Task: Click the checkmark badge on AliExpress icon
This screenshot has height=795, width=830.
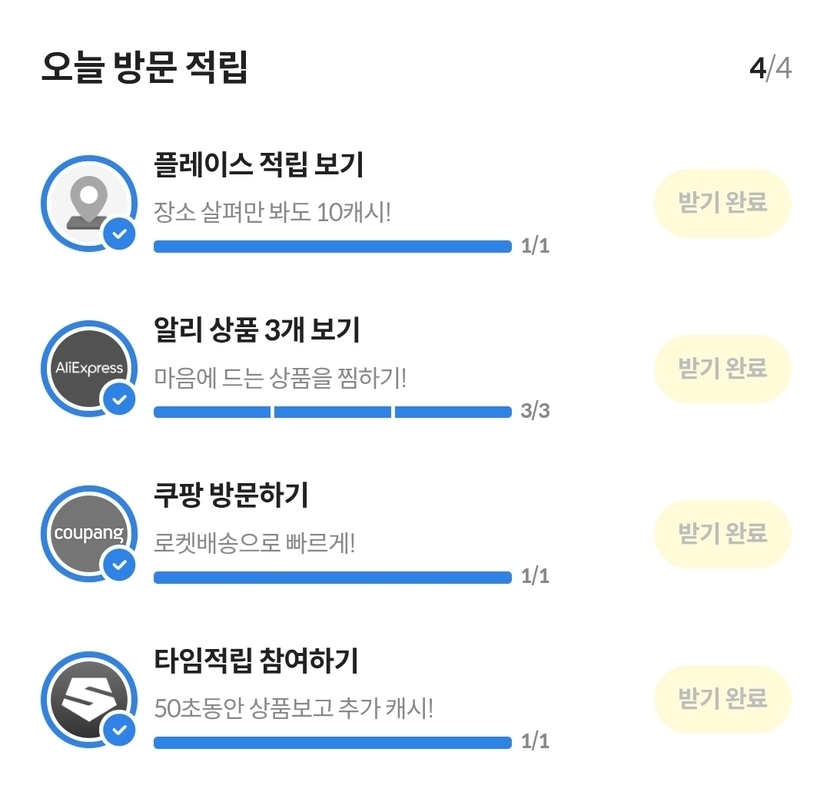Action: (120, 400)
